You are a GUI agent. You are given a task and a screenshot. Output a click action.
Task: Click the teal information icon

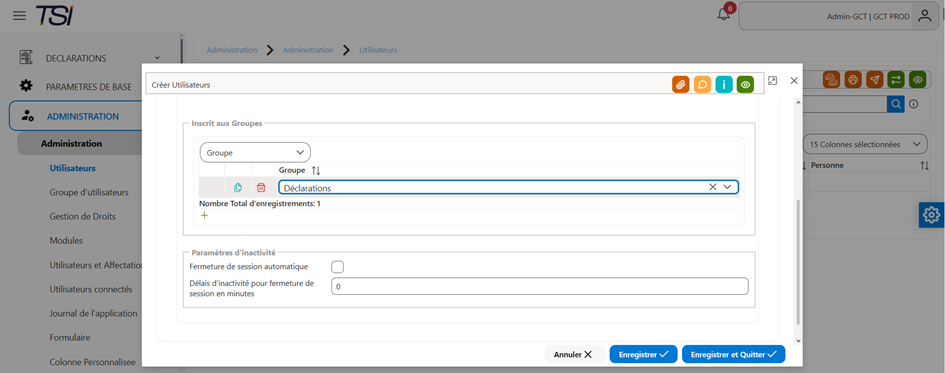tap(724, 85)
